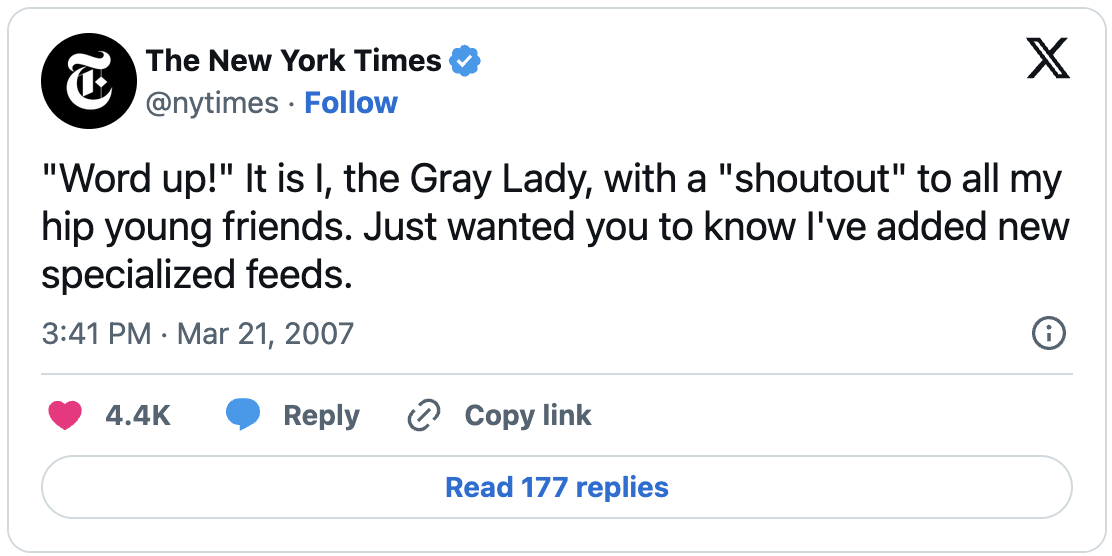Image resolution: width=1112 pixels, height=556 pixels.
Task: Open "The New York Times" display name
Action: [x=293, y=61]
